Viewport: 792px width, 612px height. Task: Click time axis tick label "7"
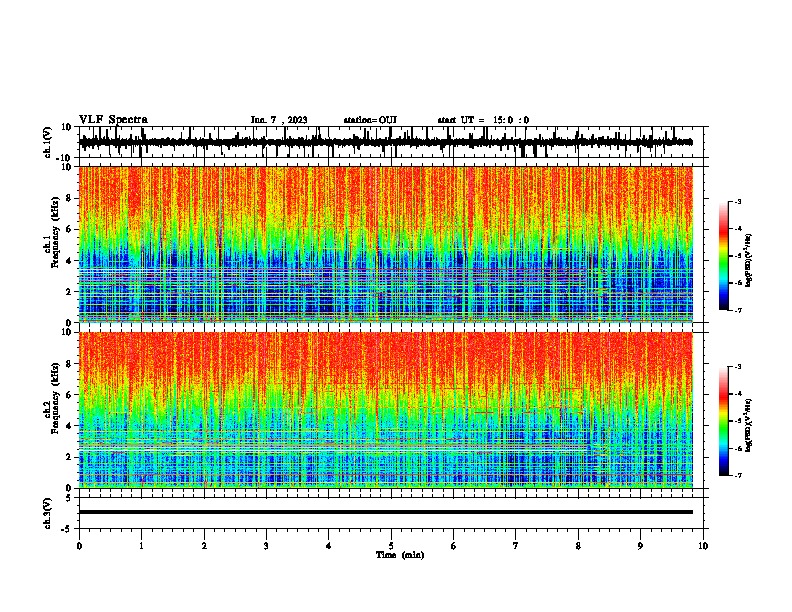[x=516, y=546]
